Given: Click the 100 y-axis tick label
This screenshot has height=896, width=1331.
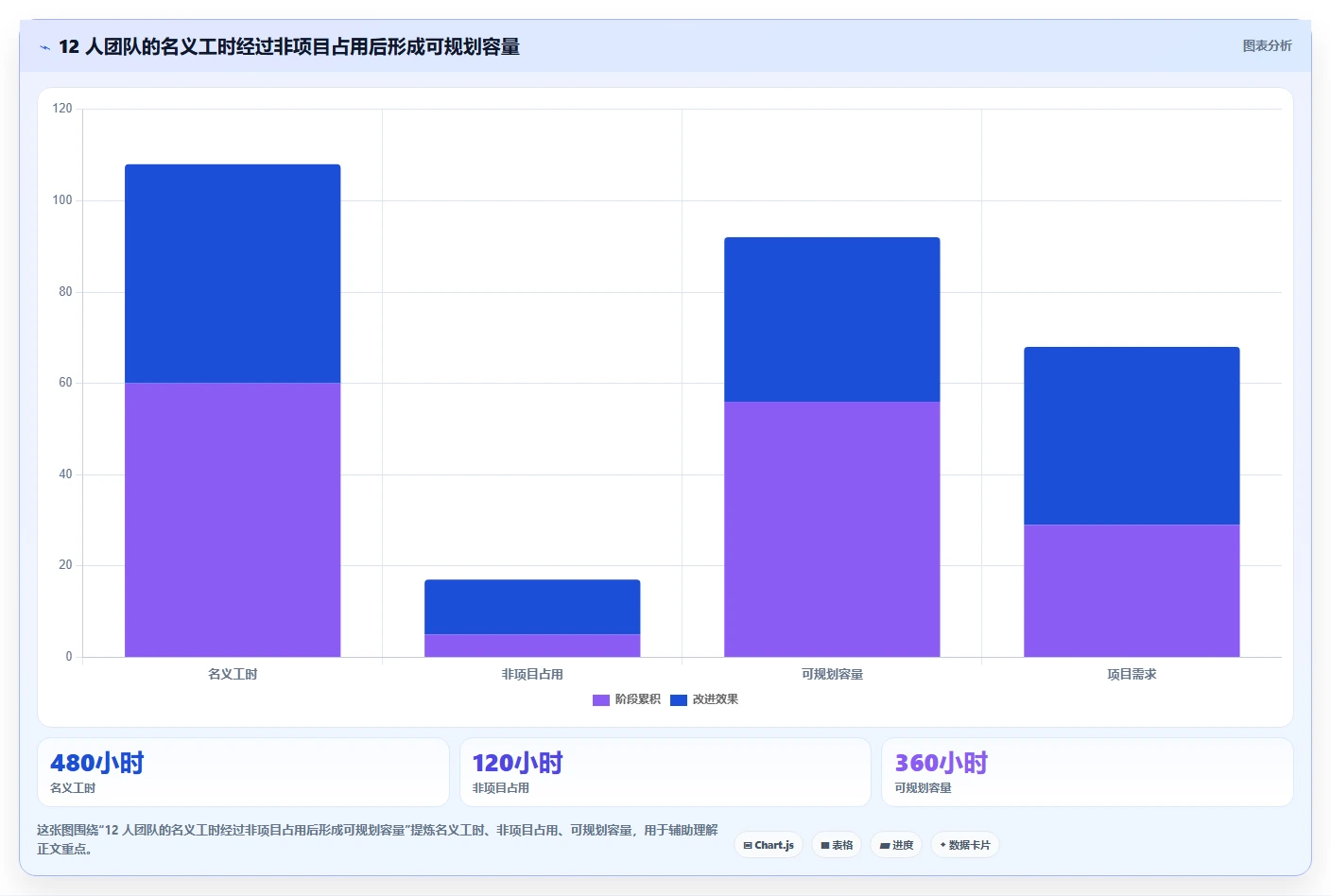Looking at the screenshot, I should pos(62,200).
